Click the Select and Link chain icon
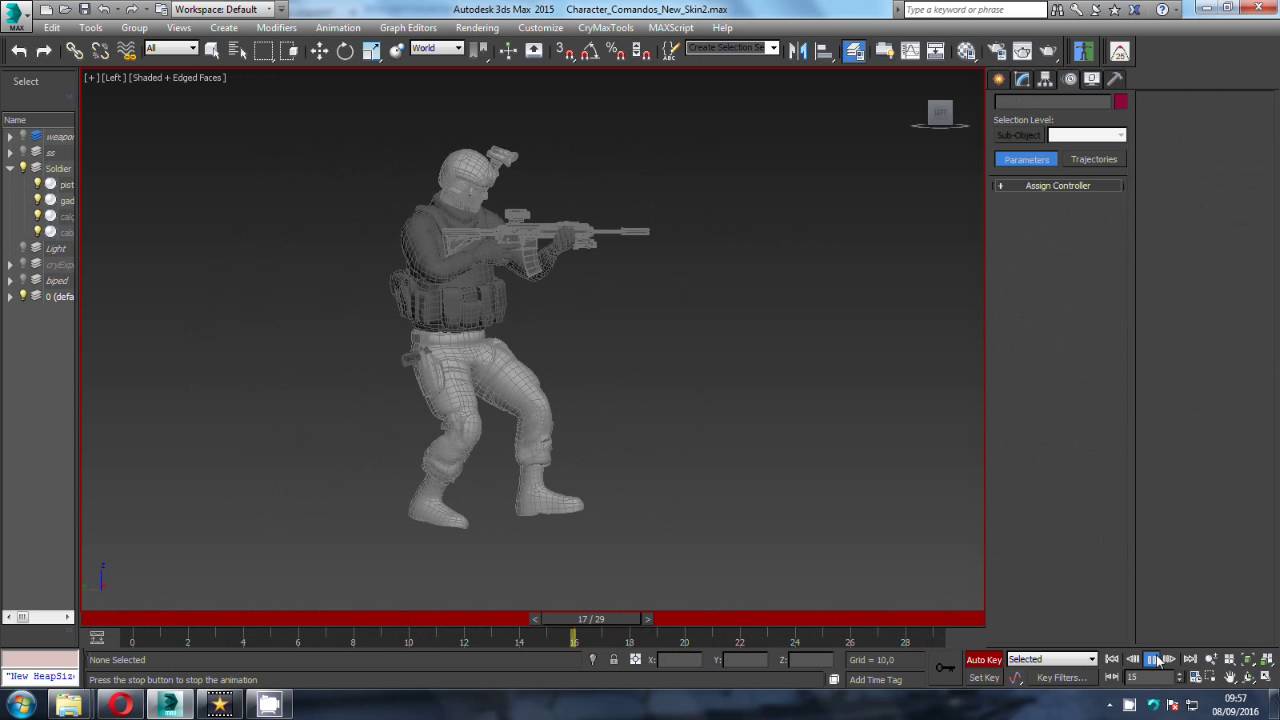Screen dimensions: 1280x720 click(x=75, y=51)
